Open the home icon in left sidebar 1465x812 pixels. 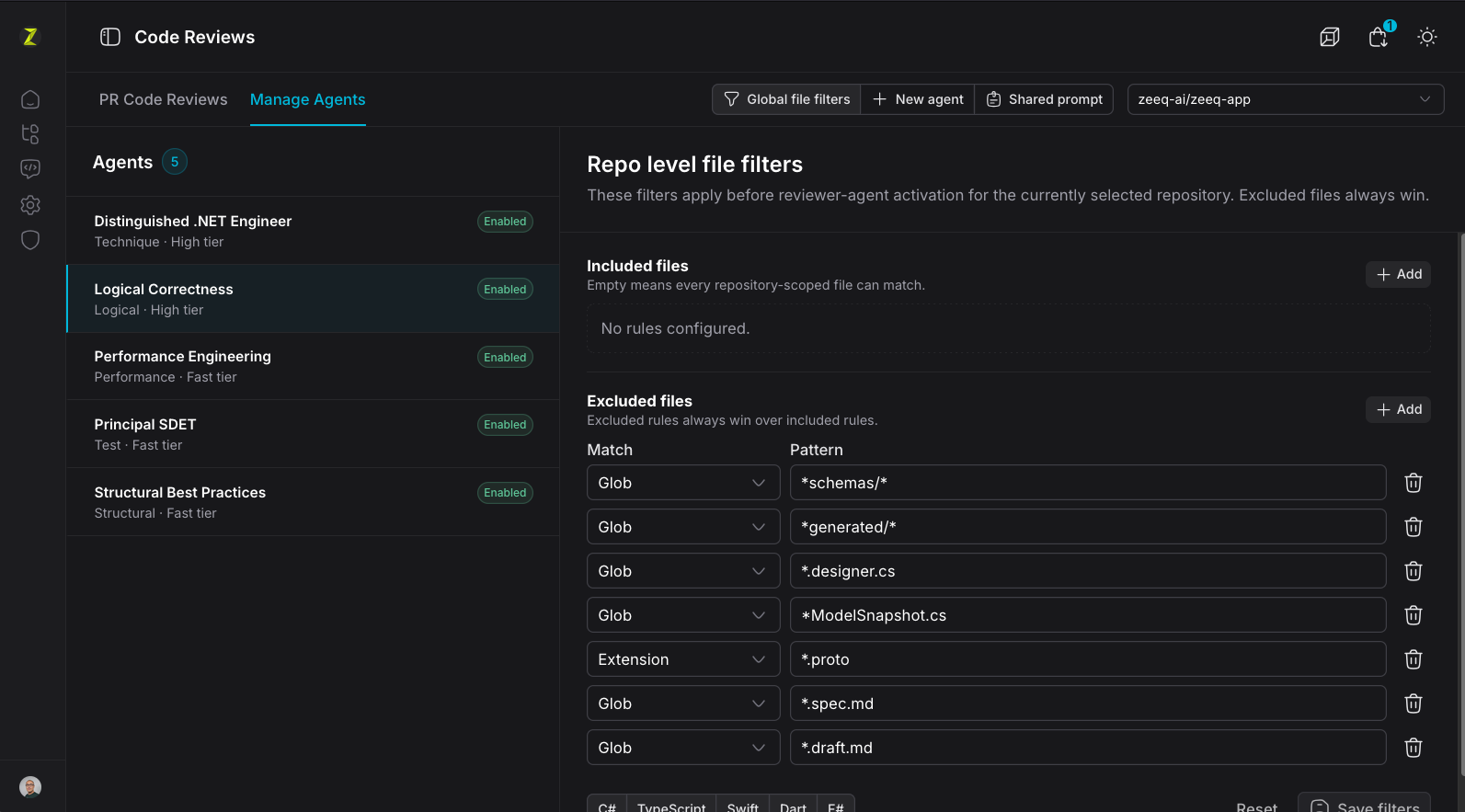pyautogui.click(x=30, y=99)
